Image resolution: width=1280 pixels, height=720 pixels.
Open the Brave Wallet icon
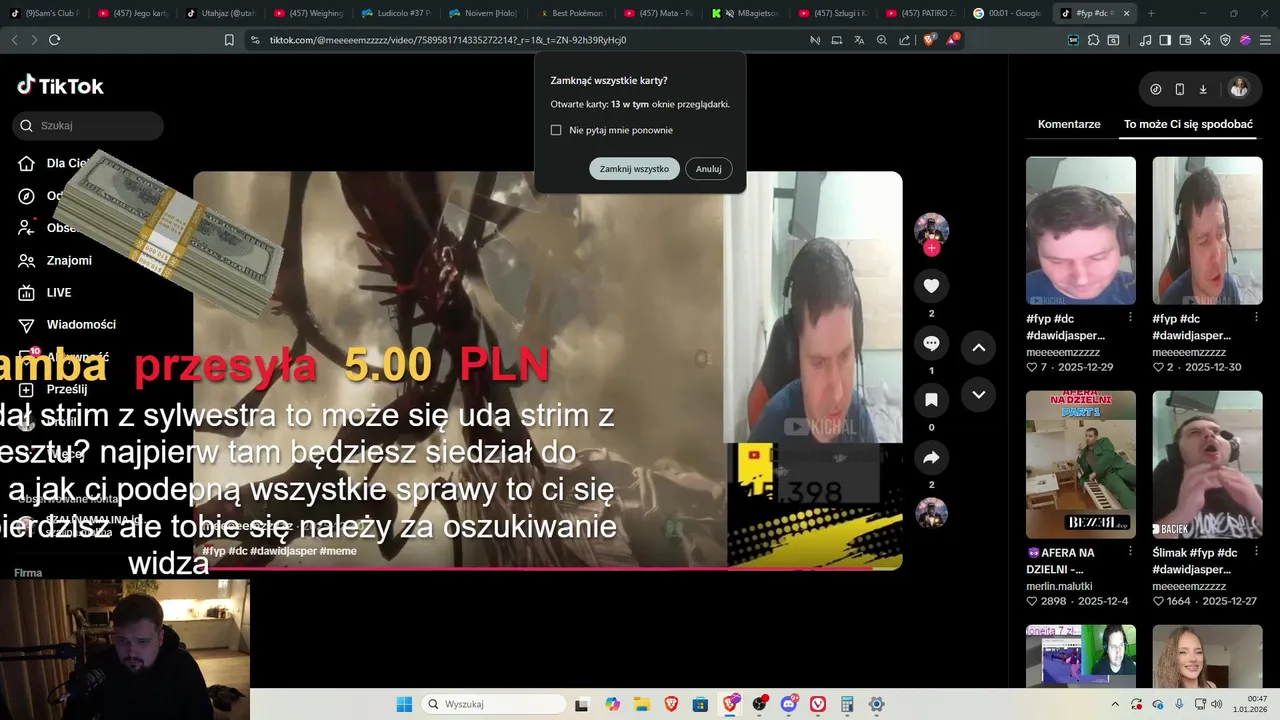pos(1185,40)
